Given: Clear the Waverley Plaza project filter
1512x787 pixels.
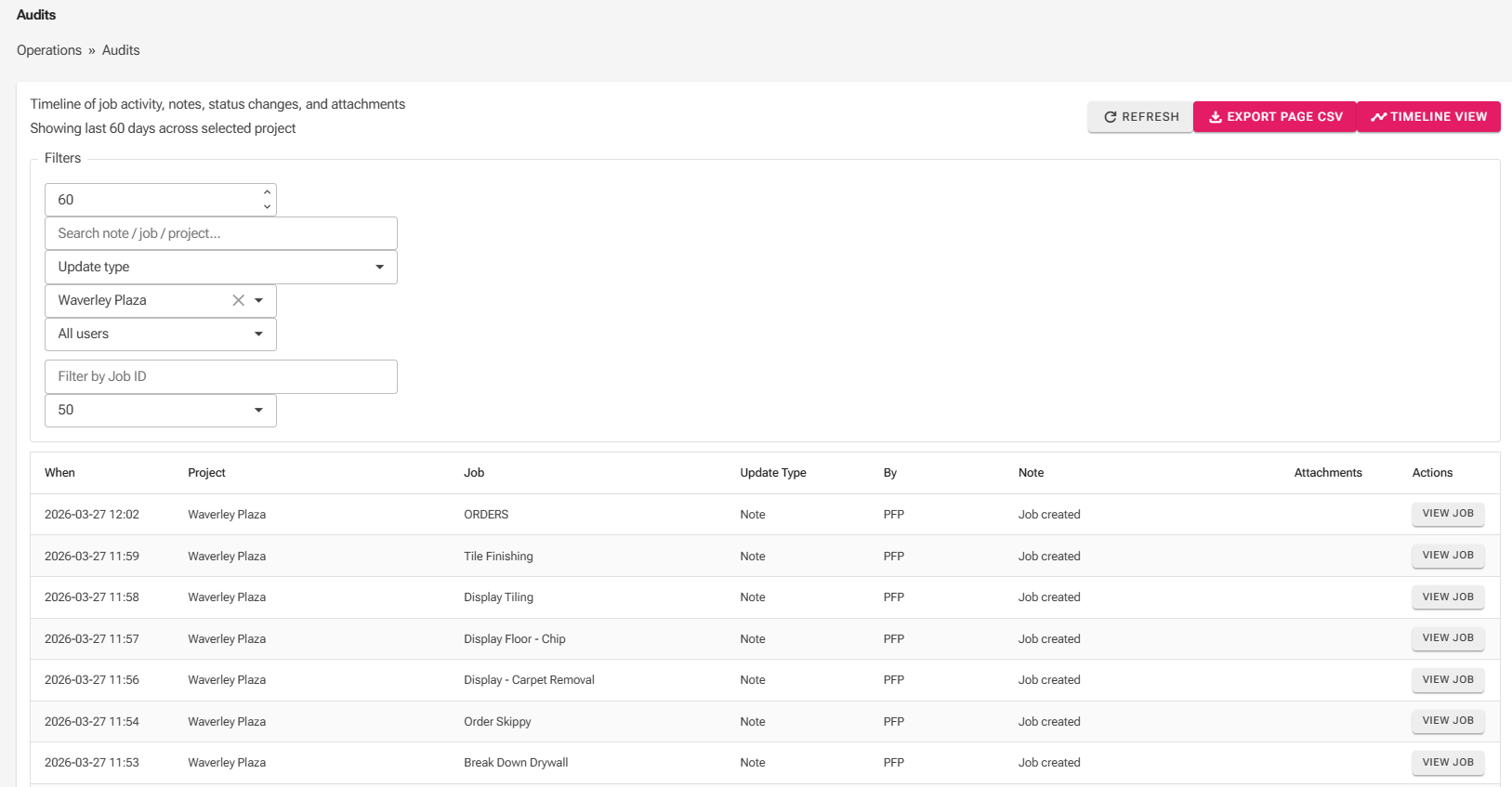Looking at the screenshot, I should (238, 300).
